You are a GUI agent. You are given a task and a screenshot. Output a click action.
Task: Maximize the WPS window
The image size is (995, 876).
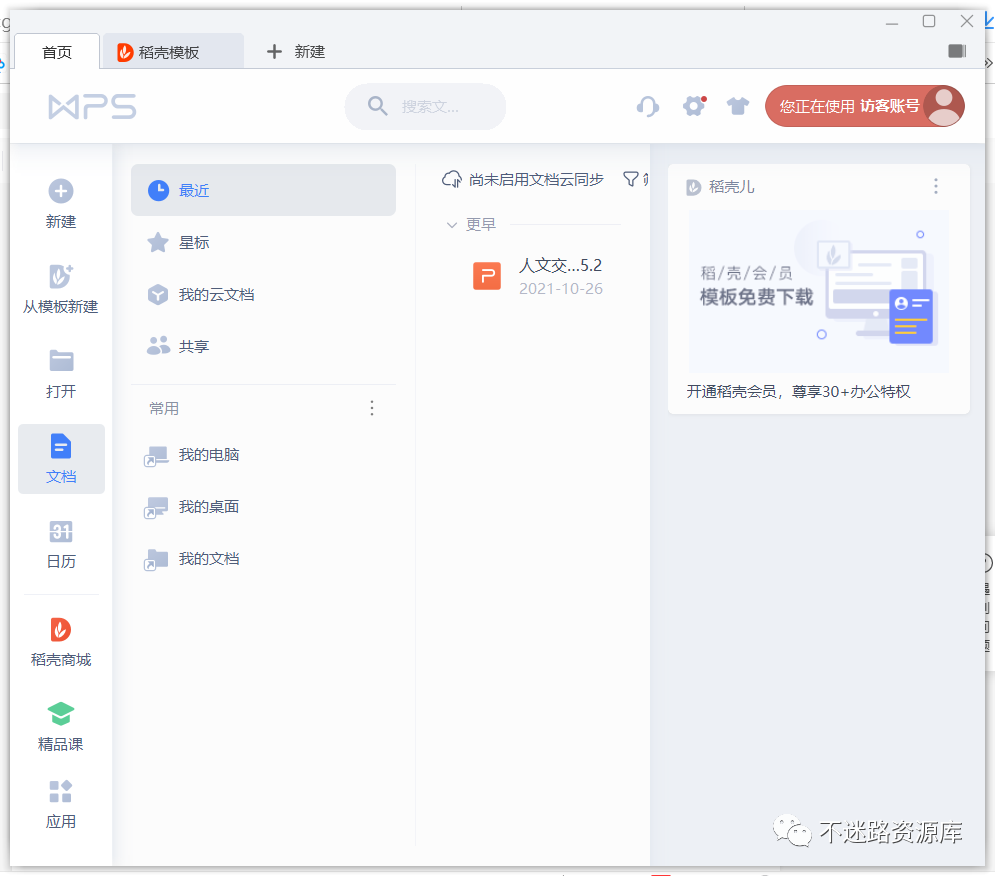[928, 22]
